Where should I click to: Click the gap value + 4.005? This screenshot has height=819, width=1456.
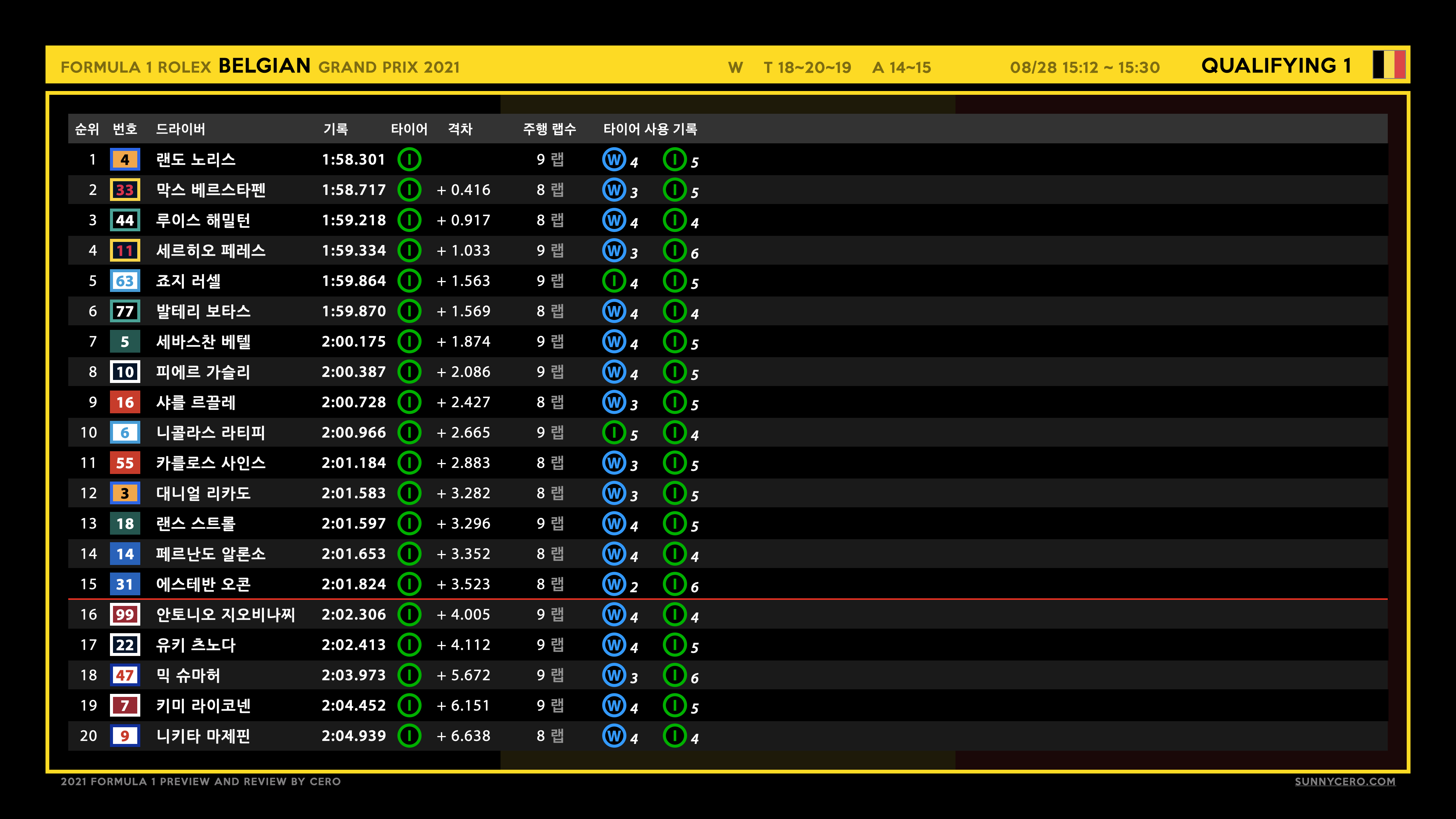(x=463, y=614)
